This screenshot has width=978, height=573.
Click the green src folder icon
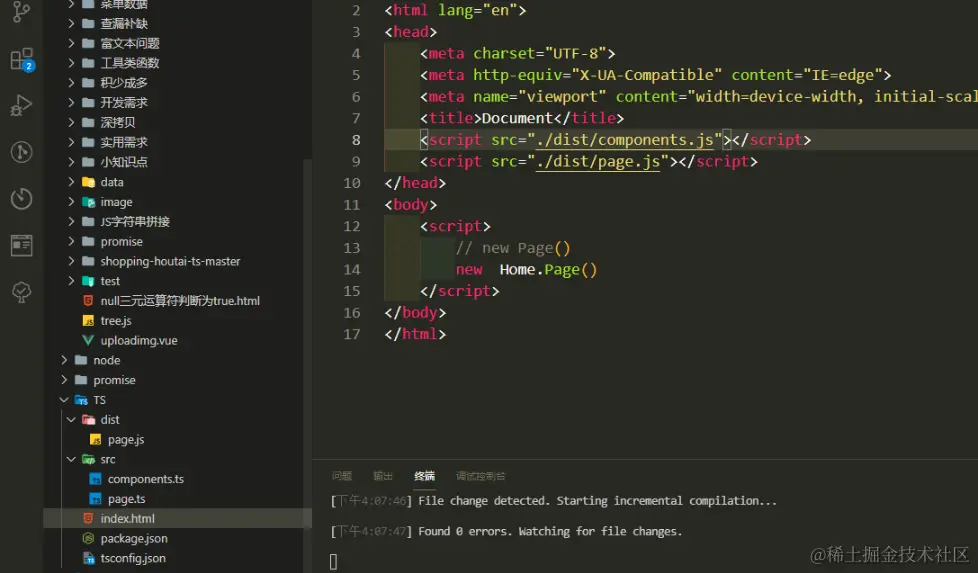[89, 460]
